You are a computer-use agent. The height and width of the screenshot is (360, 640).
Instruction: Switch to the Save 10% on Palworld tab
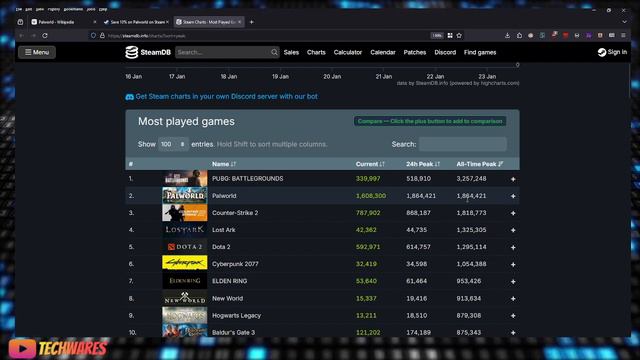(136, 22)
